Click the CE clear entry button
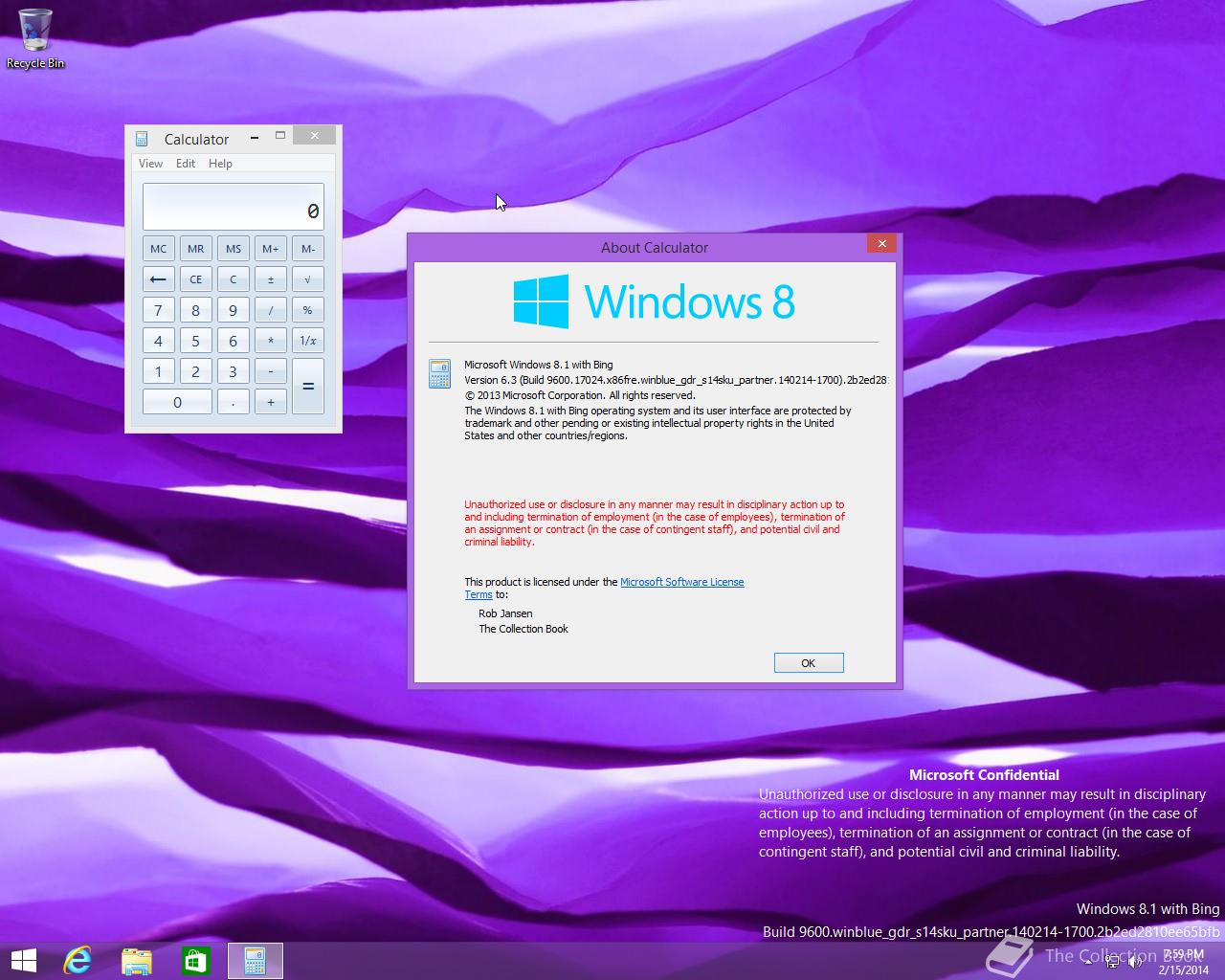 click(x=196, y=279)
